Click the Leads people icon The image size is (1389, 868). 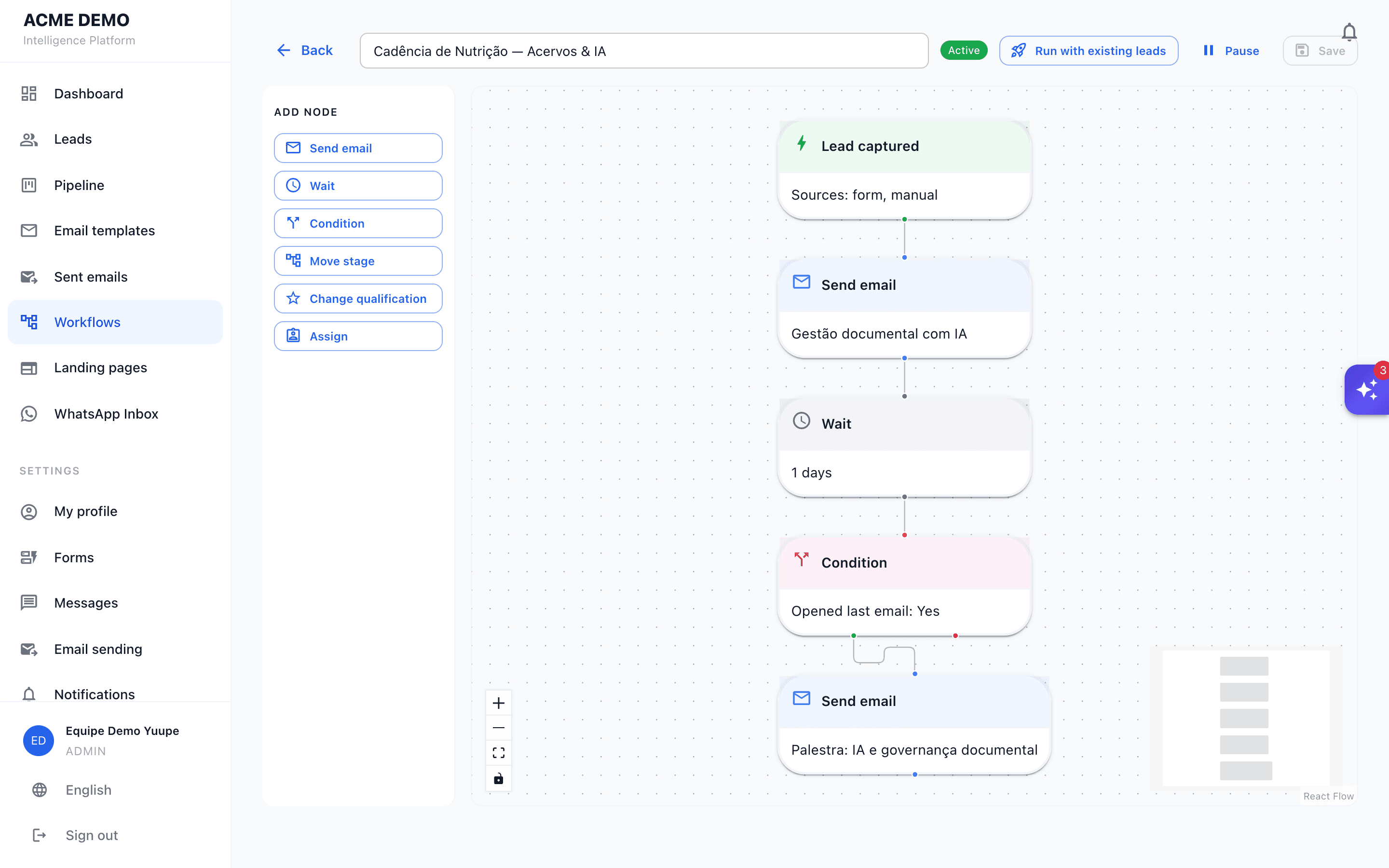pyautogui.click(x=29, y=139)
